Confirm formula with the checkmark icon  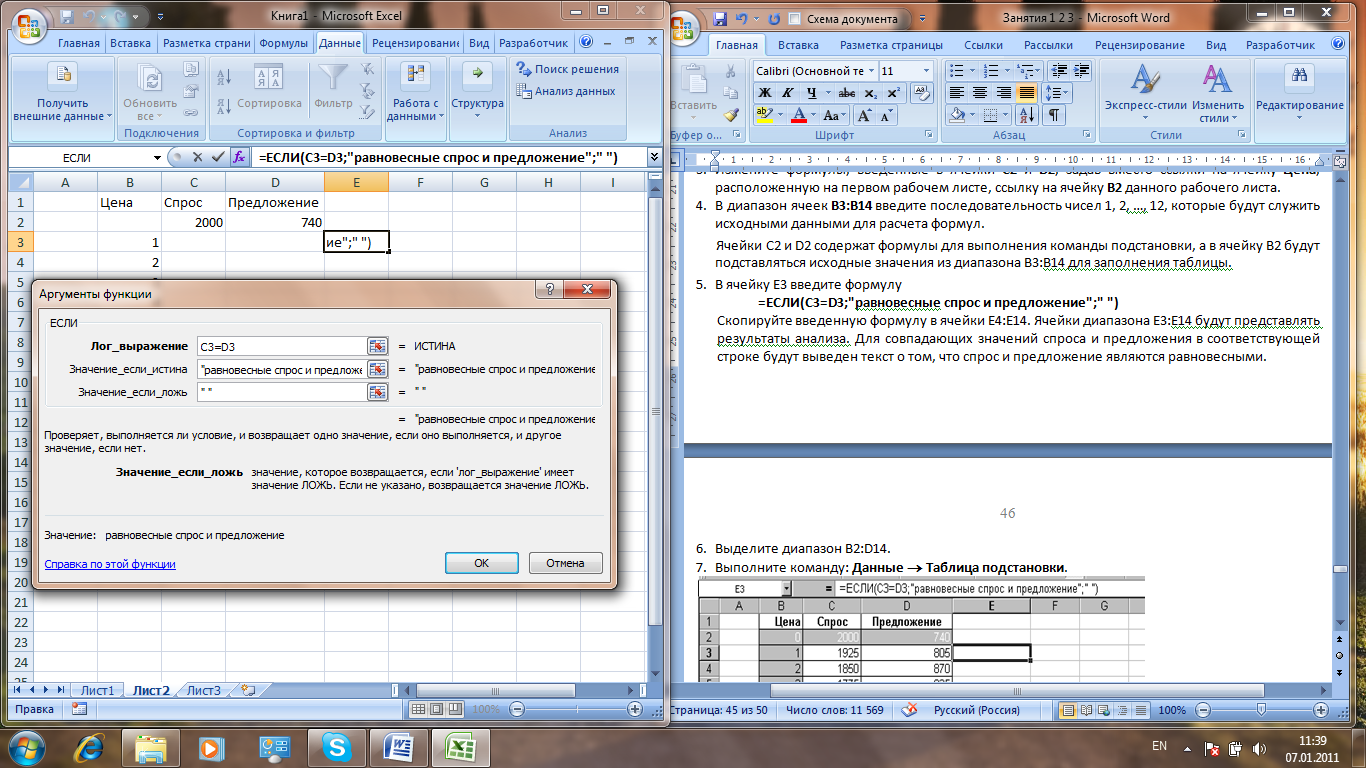[218, 158]
